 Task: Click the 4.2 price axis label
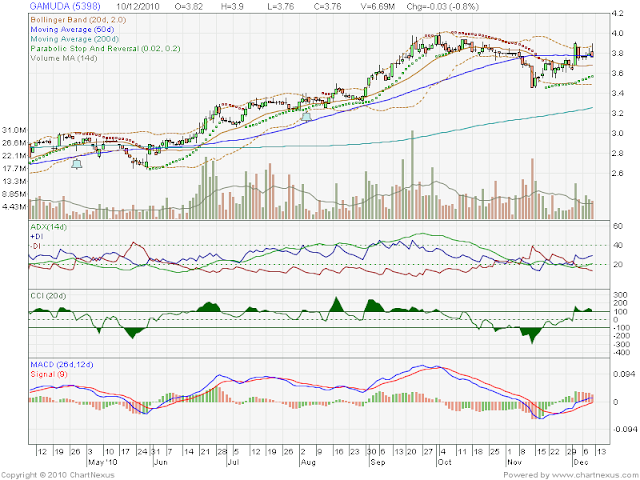coord(618,13)
